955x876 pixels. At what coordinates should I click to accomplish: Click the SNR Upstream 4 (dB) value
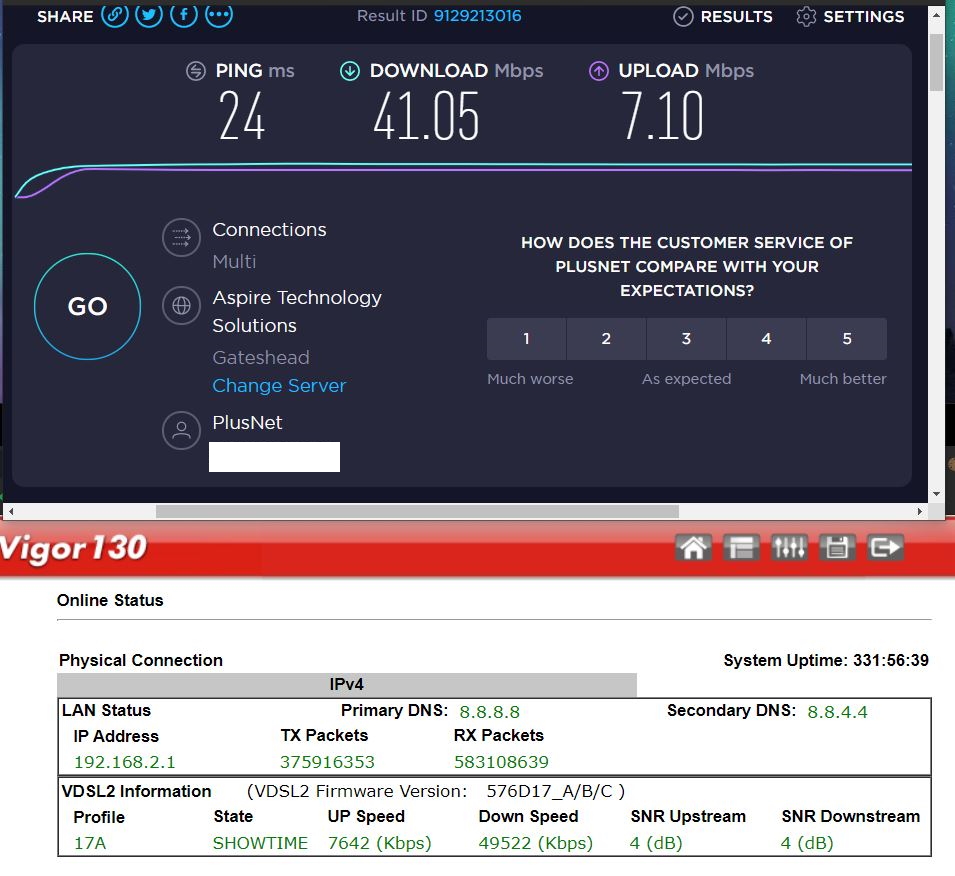point(656,843)
